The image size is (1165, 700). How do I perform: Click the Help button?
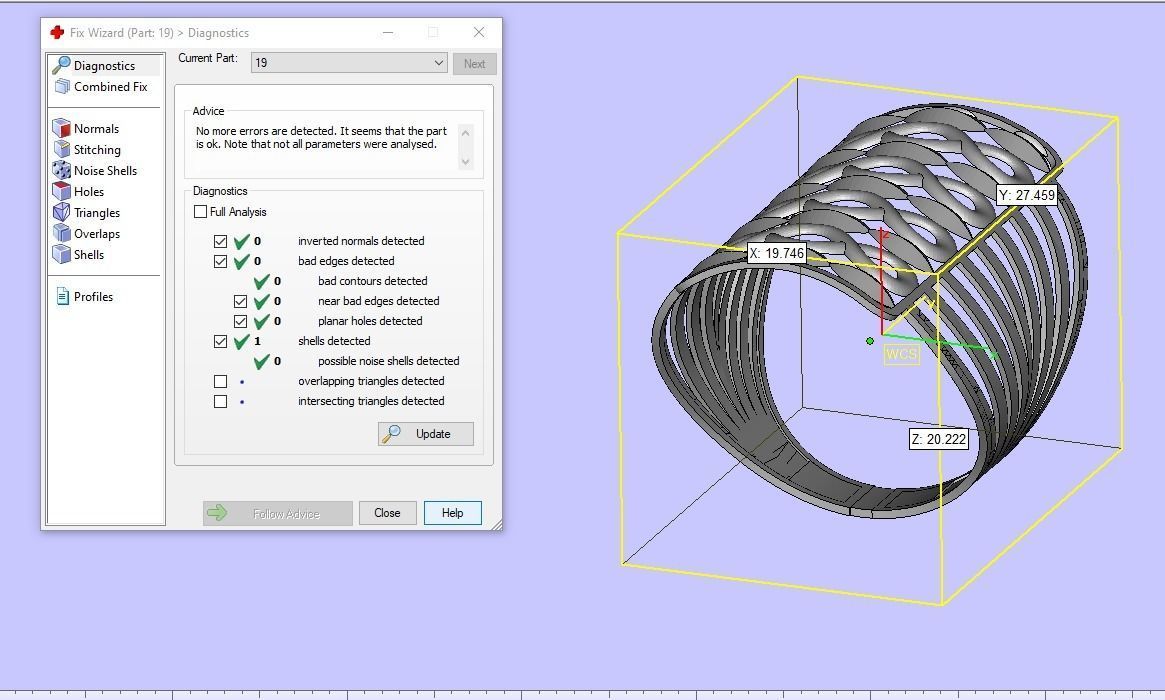click(x=452, y=513)
